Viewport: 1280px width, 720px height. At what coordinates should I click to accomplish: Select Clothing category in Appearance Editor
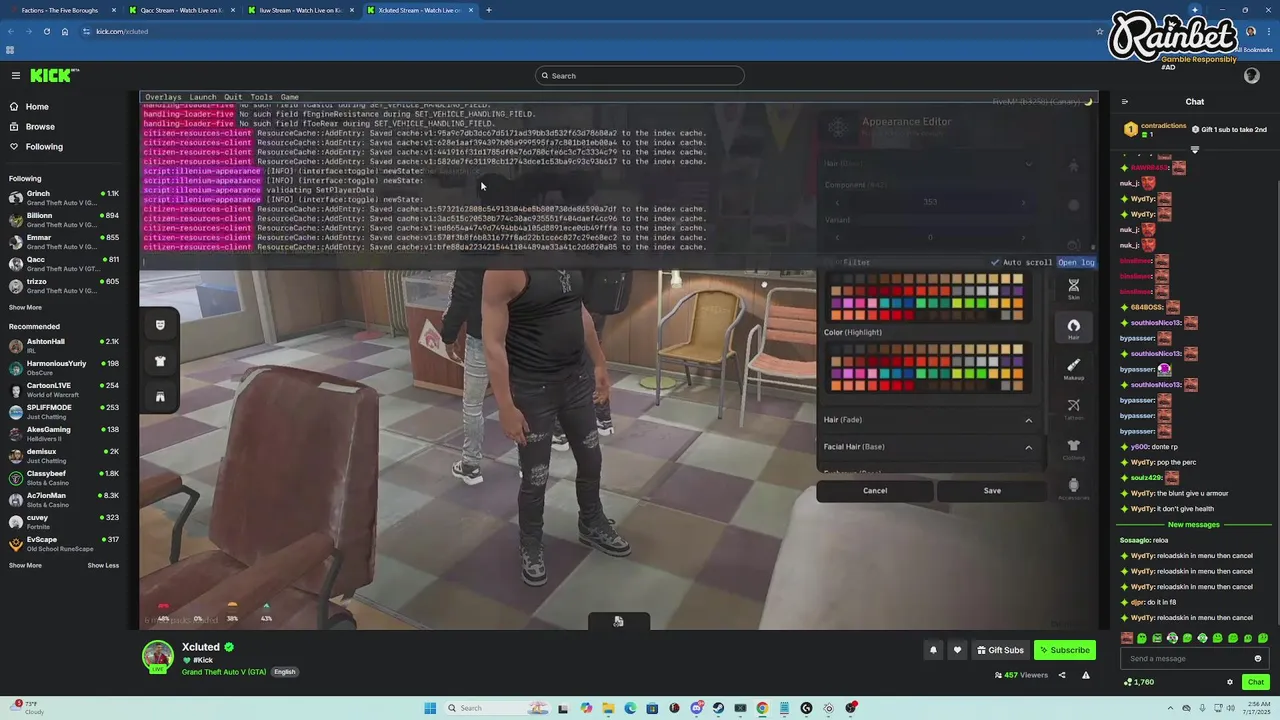pyautogui.click(x=1073, y=448)
